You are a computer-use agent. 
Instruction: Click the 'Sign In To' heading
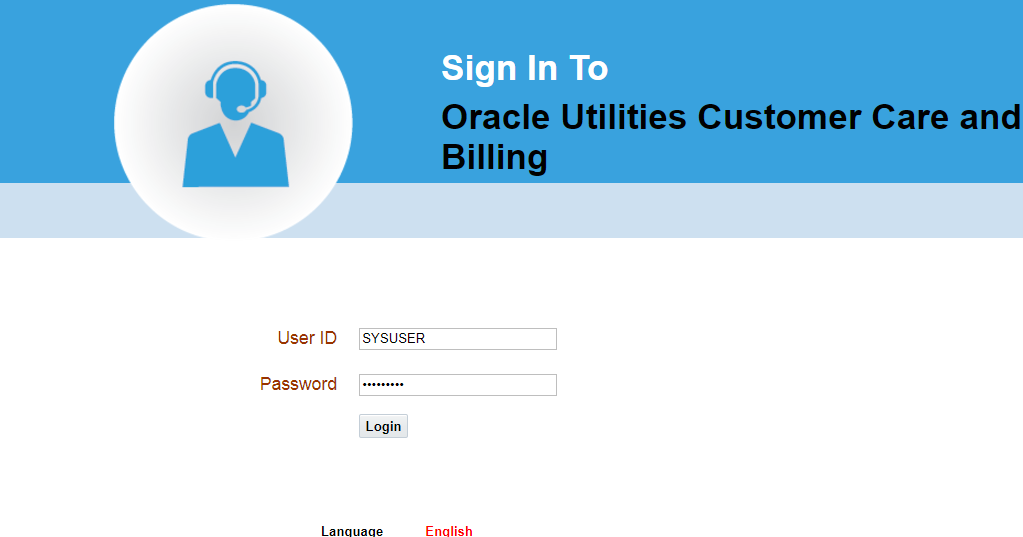pyautogui.click(x=525, y=68)
